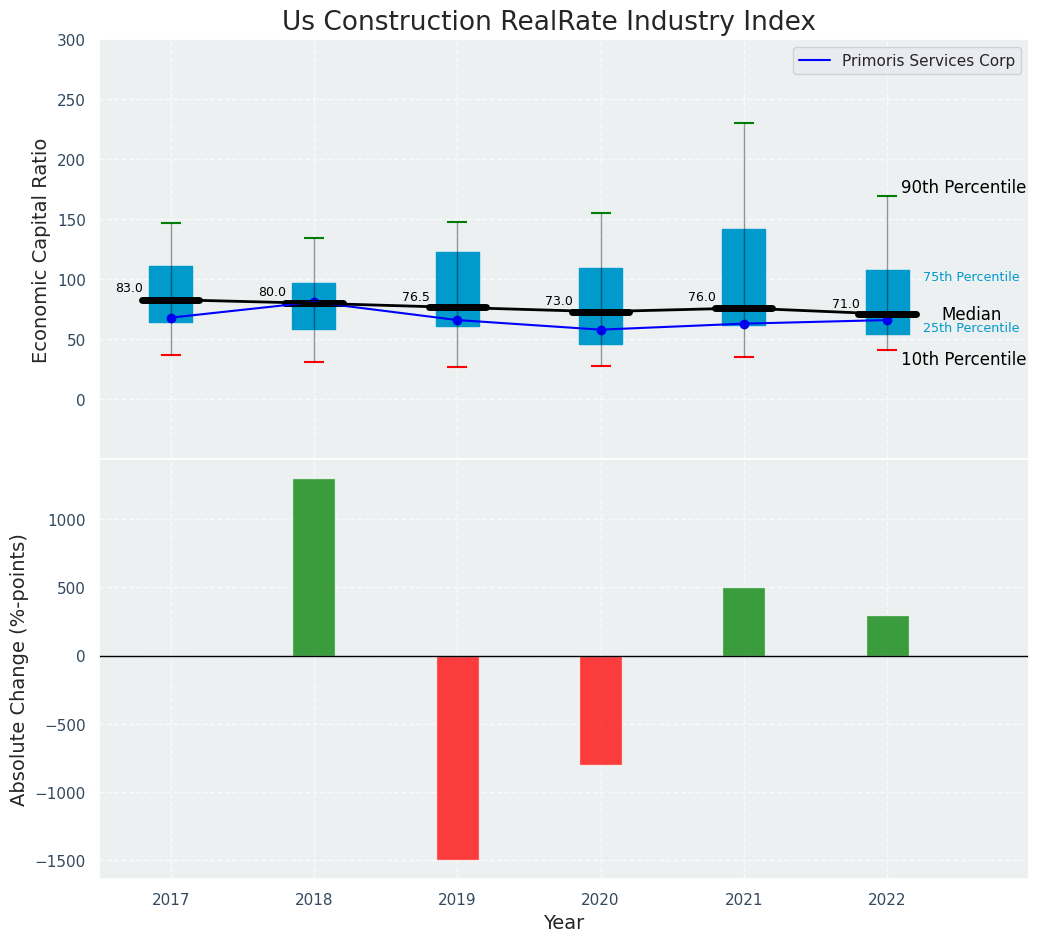Click the 90th Percentile annotation label
The image size is (1039, 942).
point(962,188)
